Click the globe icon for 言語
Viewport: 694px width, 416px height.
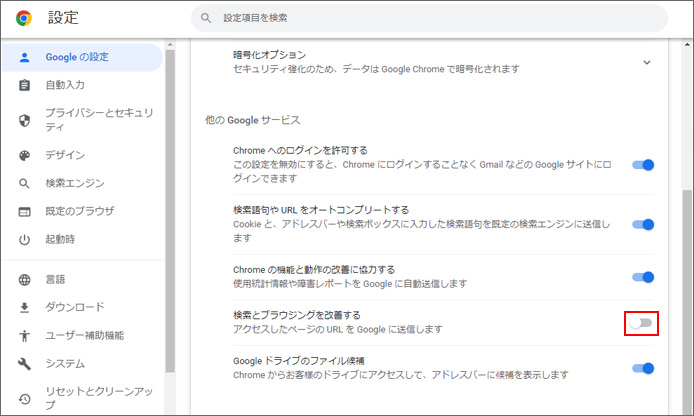[24, 280]
